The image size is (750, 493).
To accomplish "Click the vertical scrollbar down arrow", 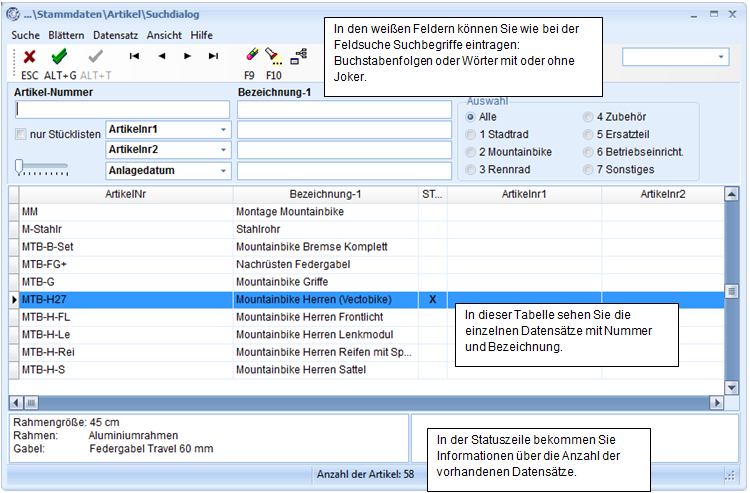I will click(731, 388).
